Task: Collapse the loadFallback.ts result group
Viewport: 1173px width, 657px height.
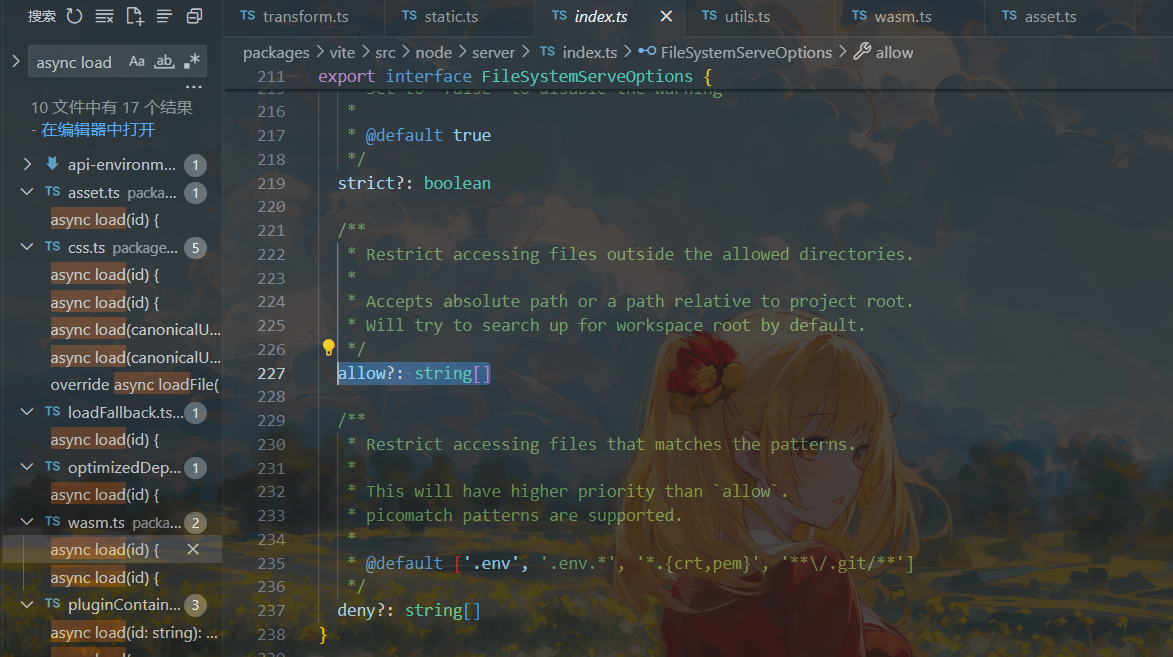Action: 27,412
